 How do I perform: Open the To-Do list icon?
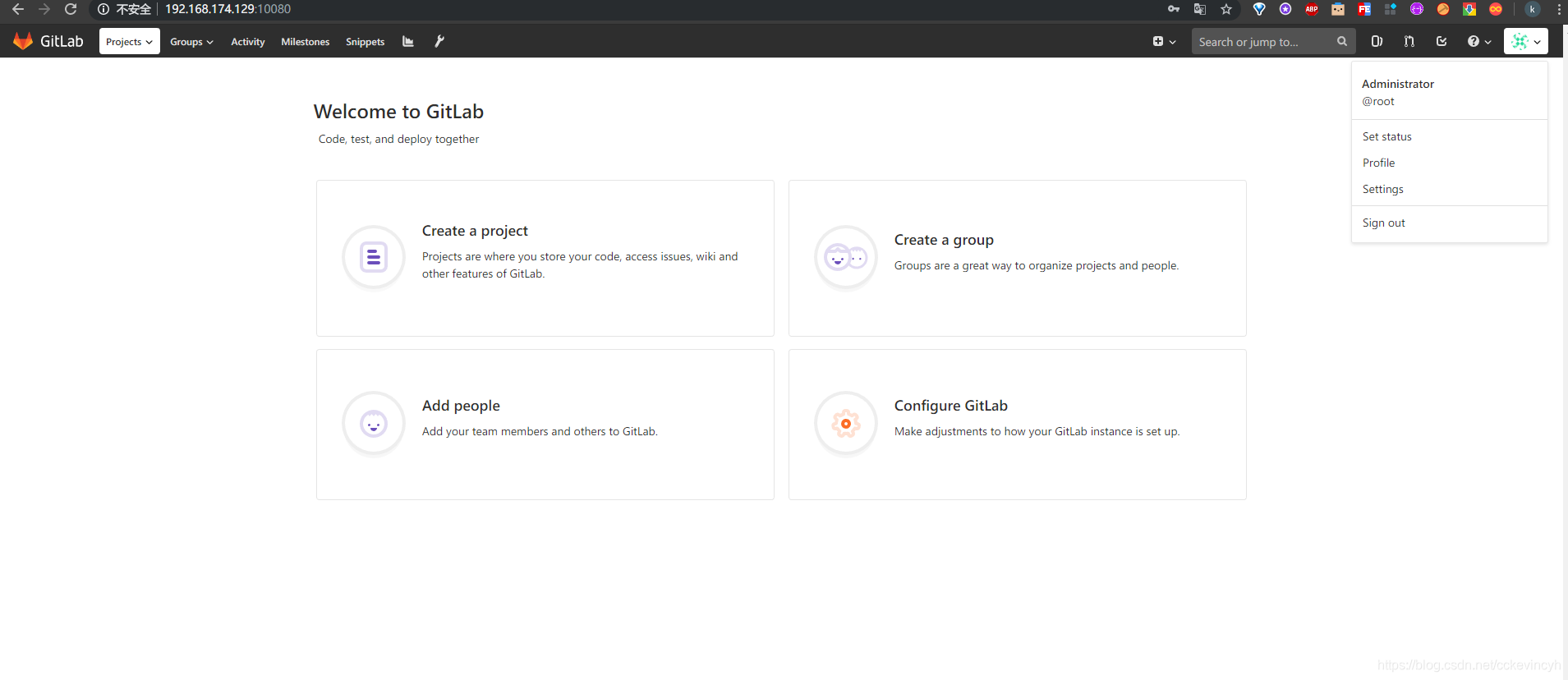coord(1442,41)
